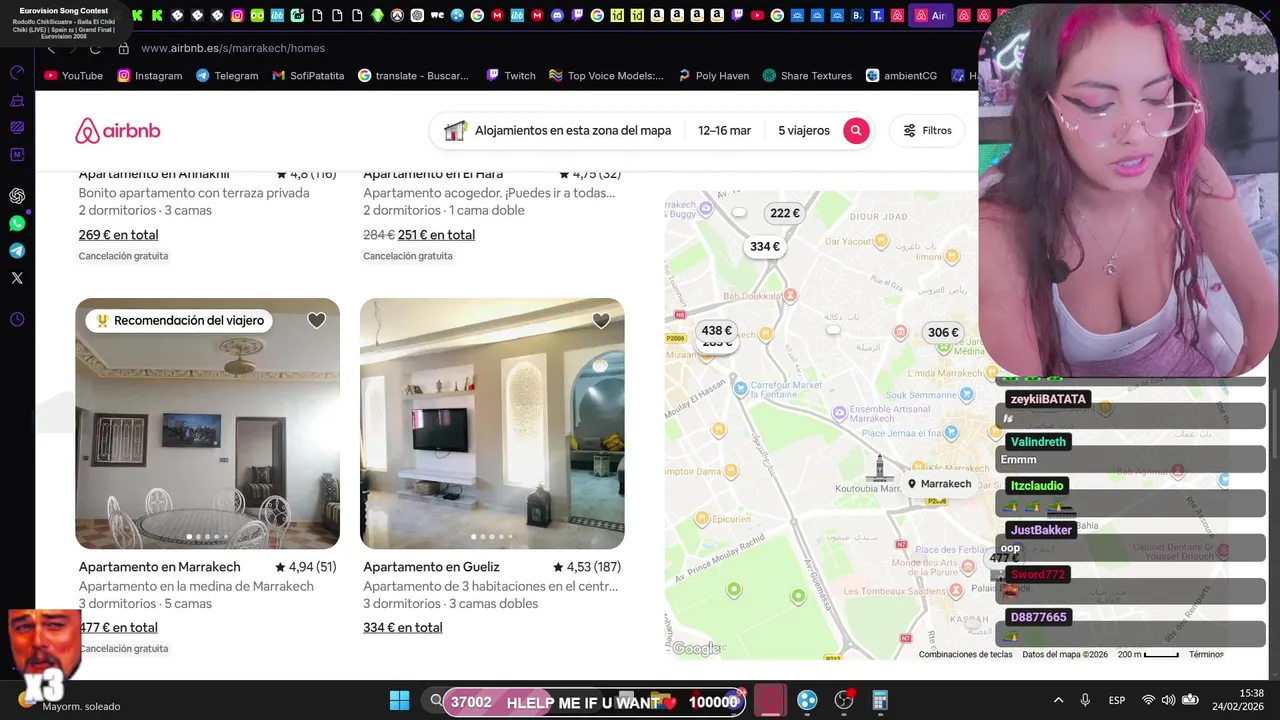Open the striped monitor sidebar icon
The width and height of the screenshot is (1280, 720).
click(x=17, y=127)
